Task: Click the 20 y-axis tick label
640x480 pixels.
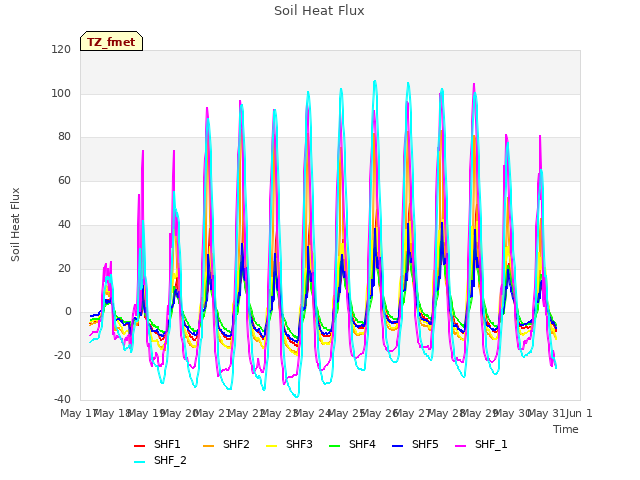Action: point(64,269)
